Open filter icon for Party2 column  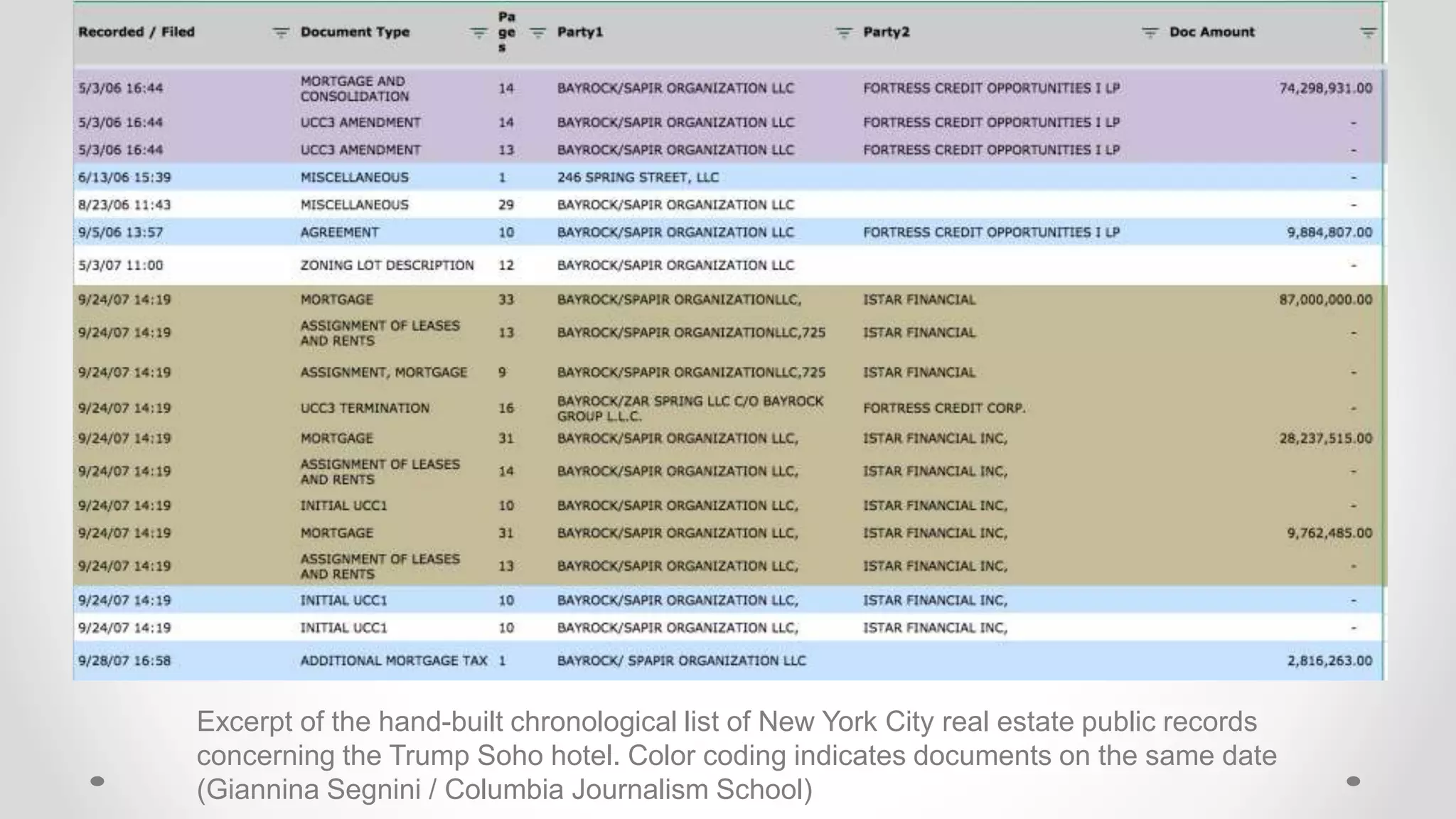(1150, 33)
